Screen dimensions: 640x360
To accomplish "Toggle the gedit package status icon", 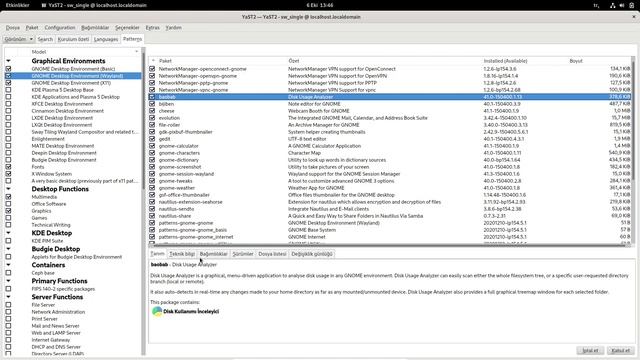I will click(x=152, y=139).
